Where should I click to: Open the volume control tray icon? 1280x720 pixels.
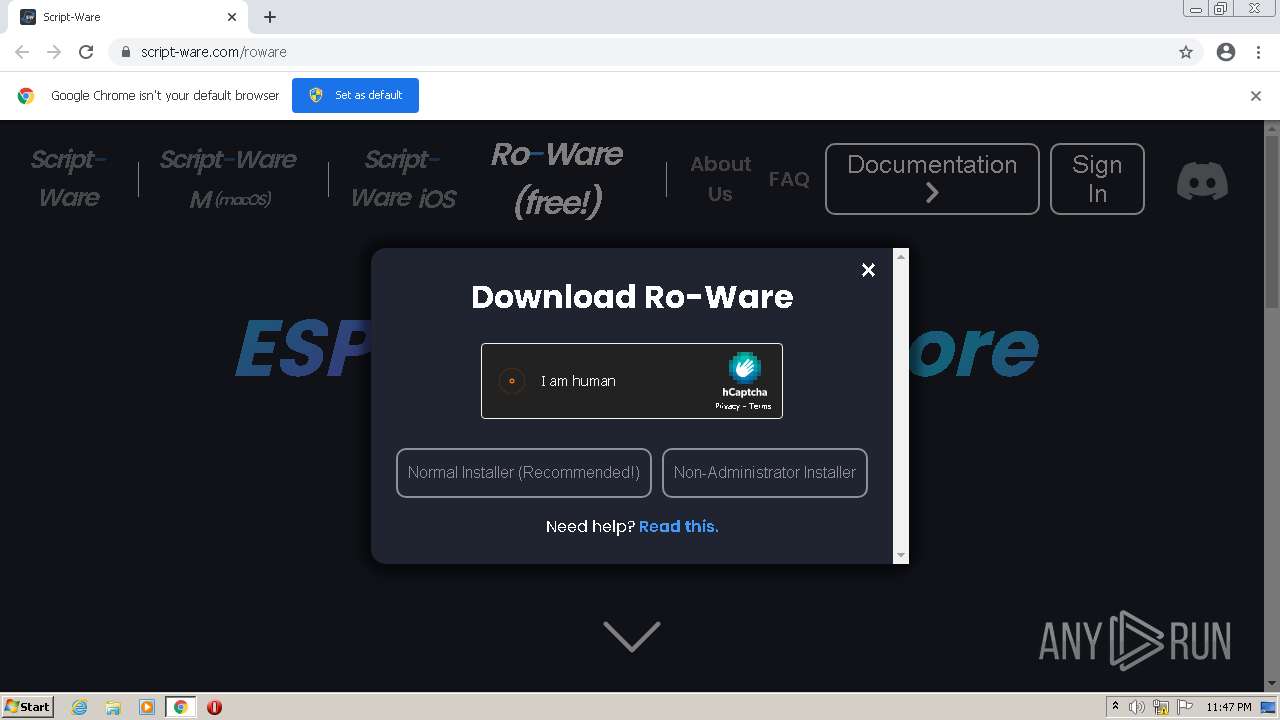(x=1138, y=707)
